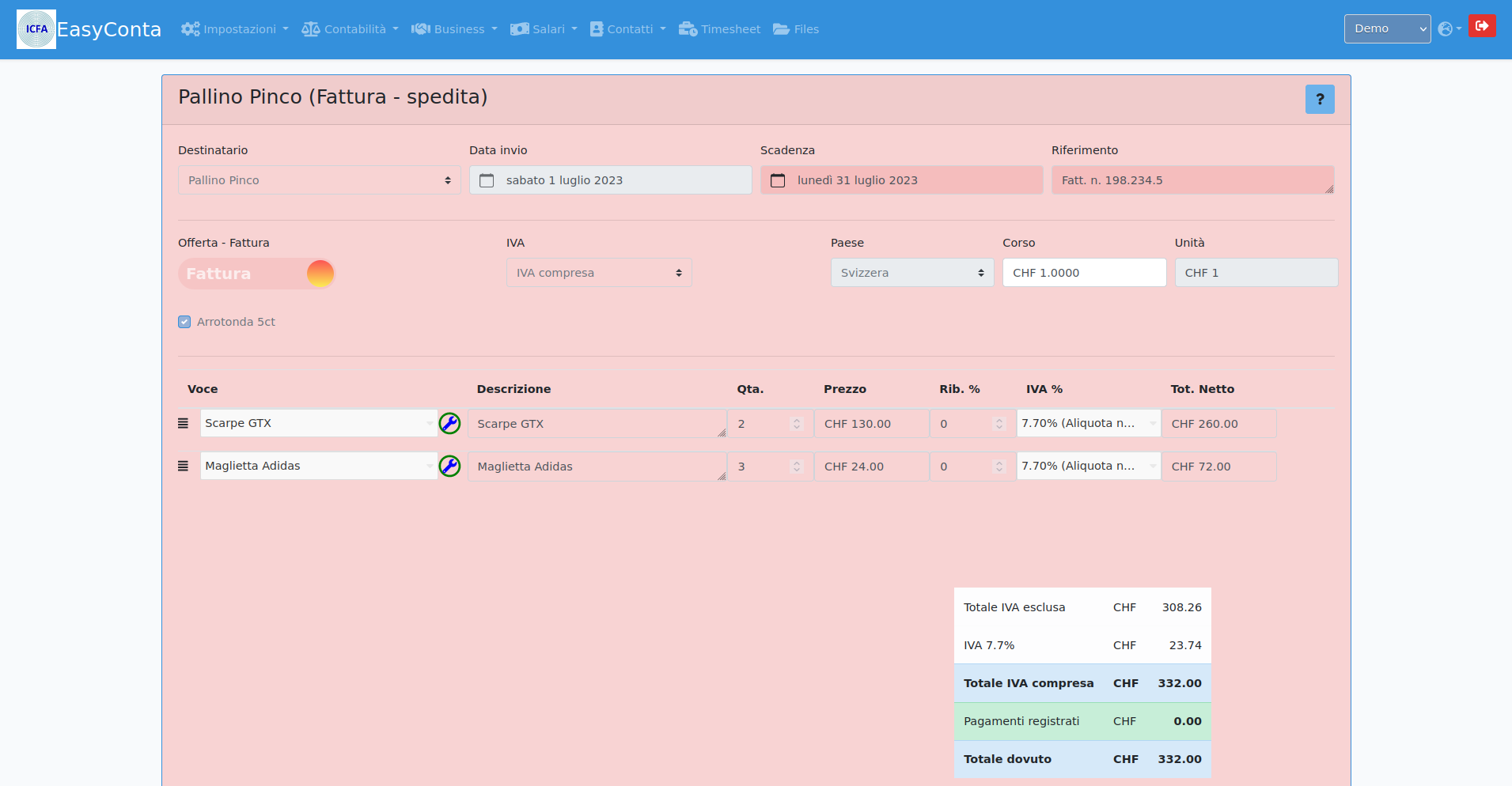The height and width of the screenshot is (786, 1512).
Task: Open the Contatti menu
Action: 627,29
